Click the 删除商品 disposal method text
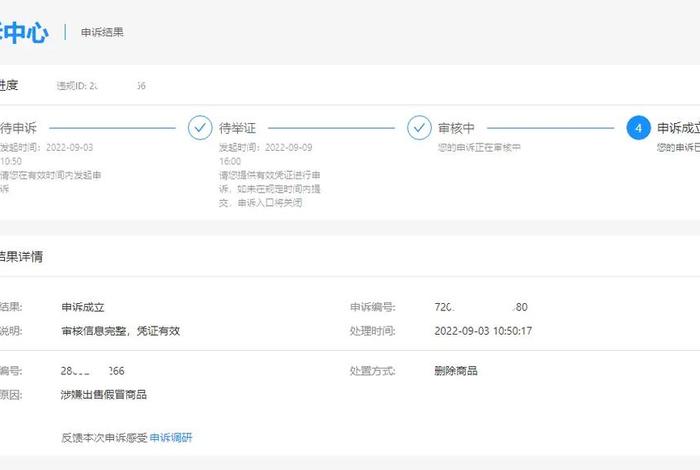 coord(456,370)
